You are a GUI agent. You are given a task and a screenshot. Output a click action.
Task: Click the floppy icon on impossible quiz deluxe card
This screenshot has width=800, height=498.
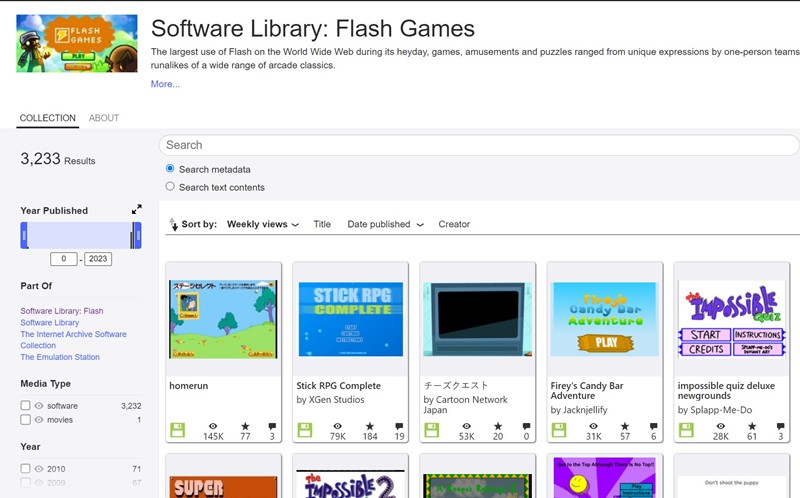click(x=686, y=430)
